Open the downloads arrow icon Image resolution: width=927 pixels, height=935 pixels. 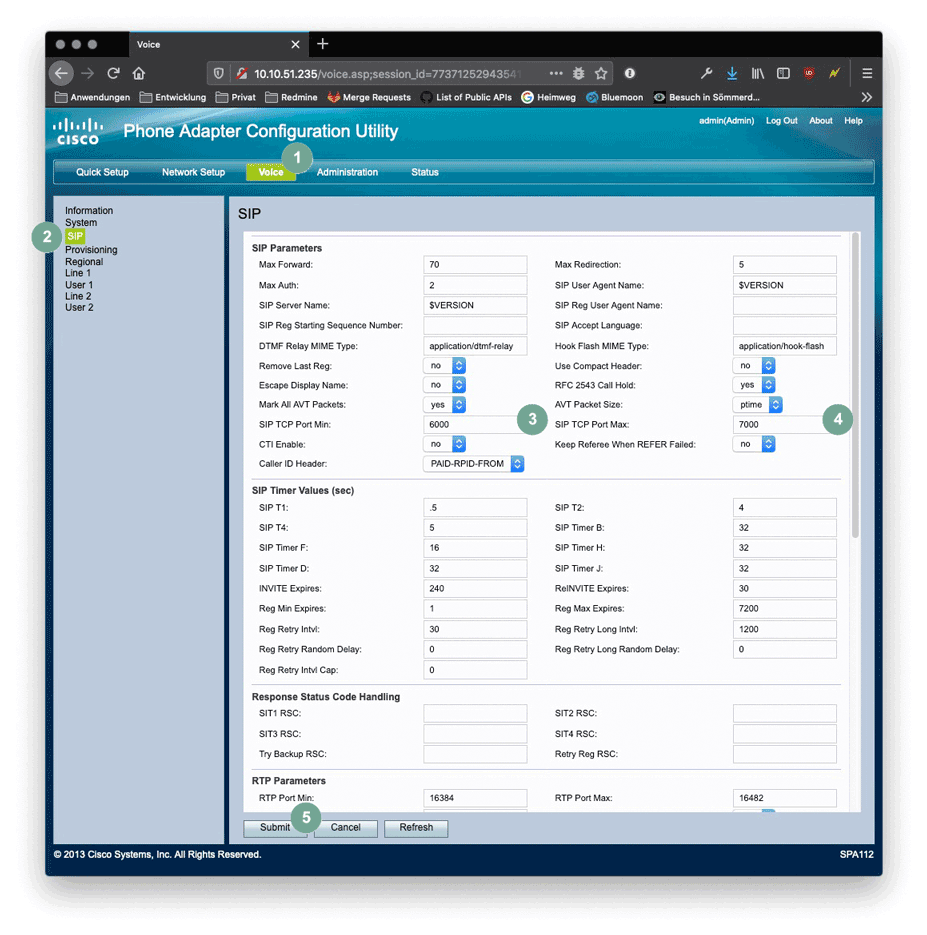(732, 73)
